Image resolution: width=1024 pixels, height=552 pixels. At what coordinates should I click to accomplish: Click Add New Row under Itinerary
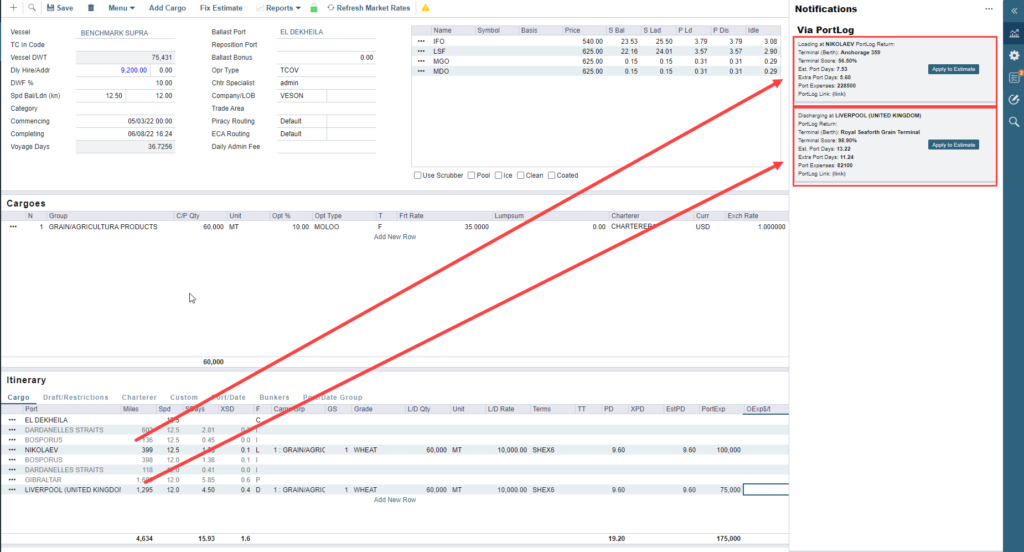394,500
